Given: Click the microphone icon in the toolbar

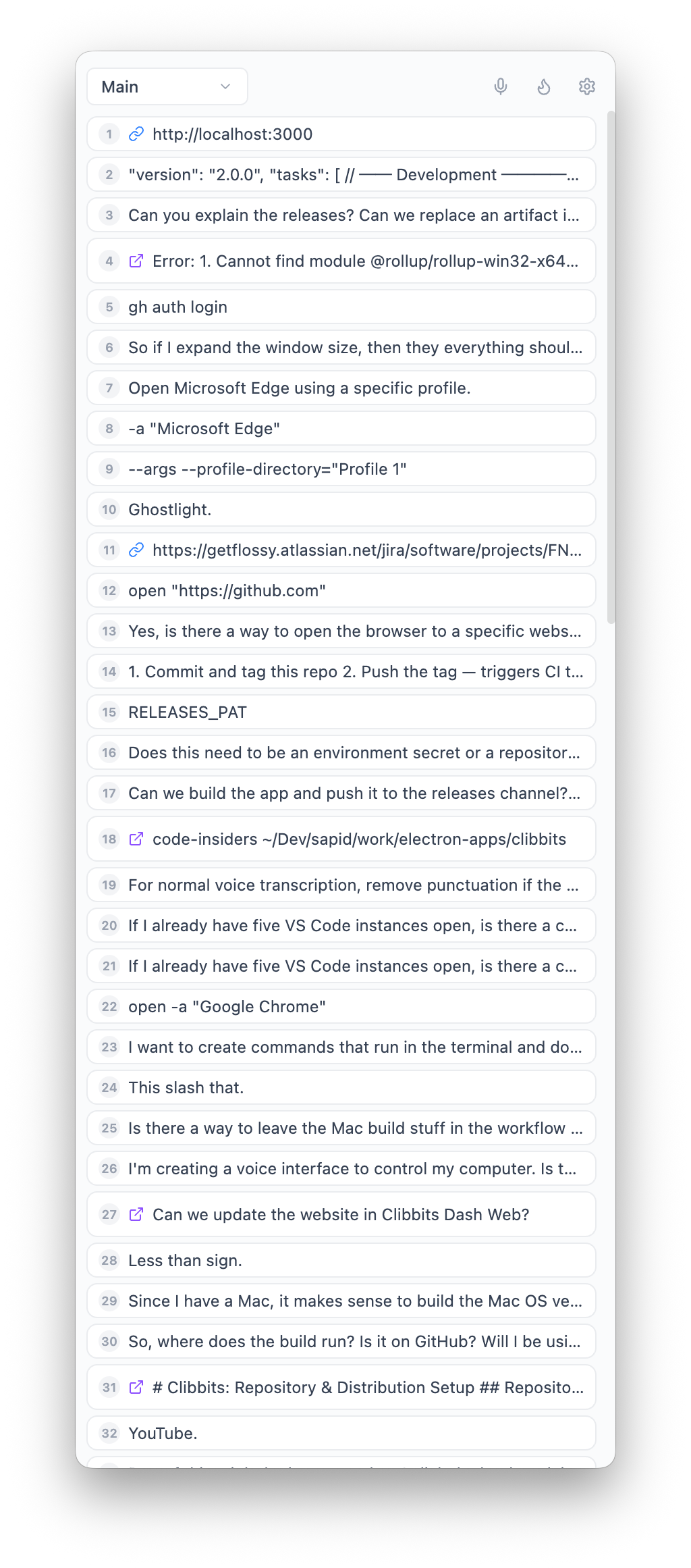Looking at the screenshot, I should click(500, 86).
